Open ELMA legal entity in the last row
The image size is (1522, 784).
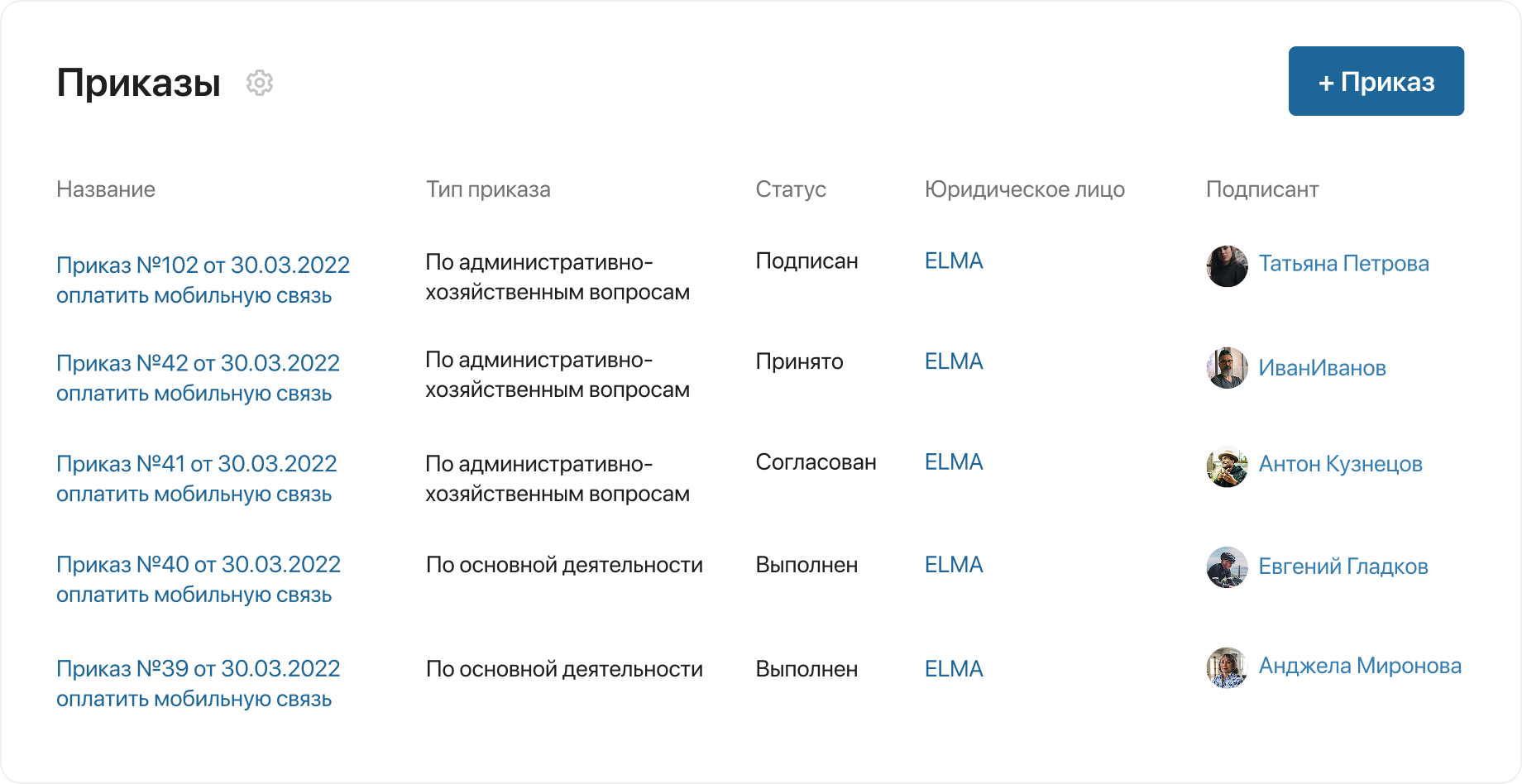954,668
